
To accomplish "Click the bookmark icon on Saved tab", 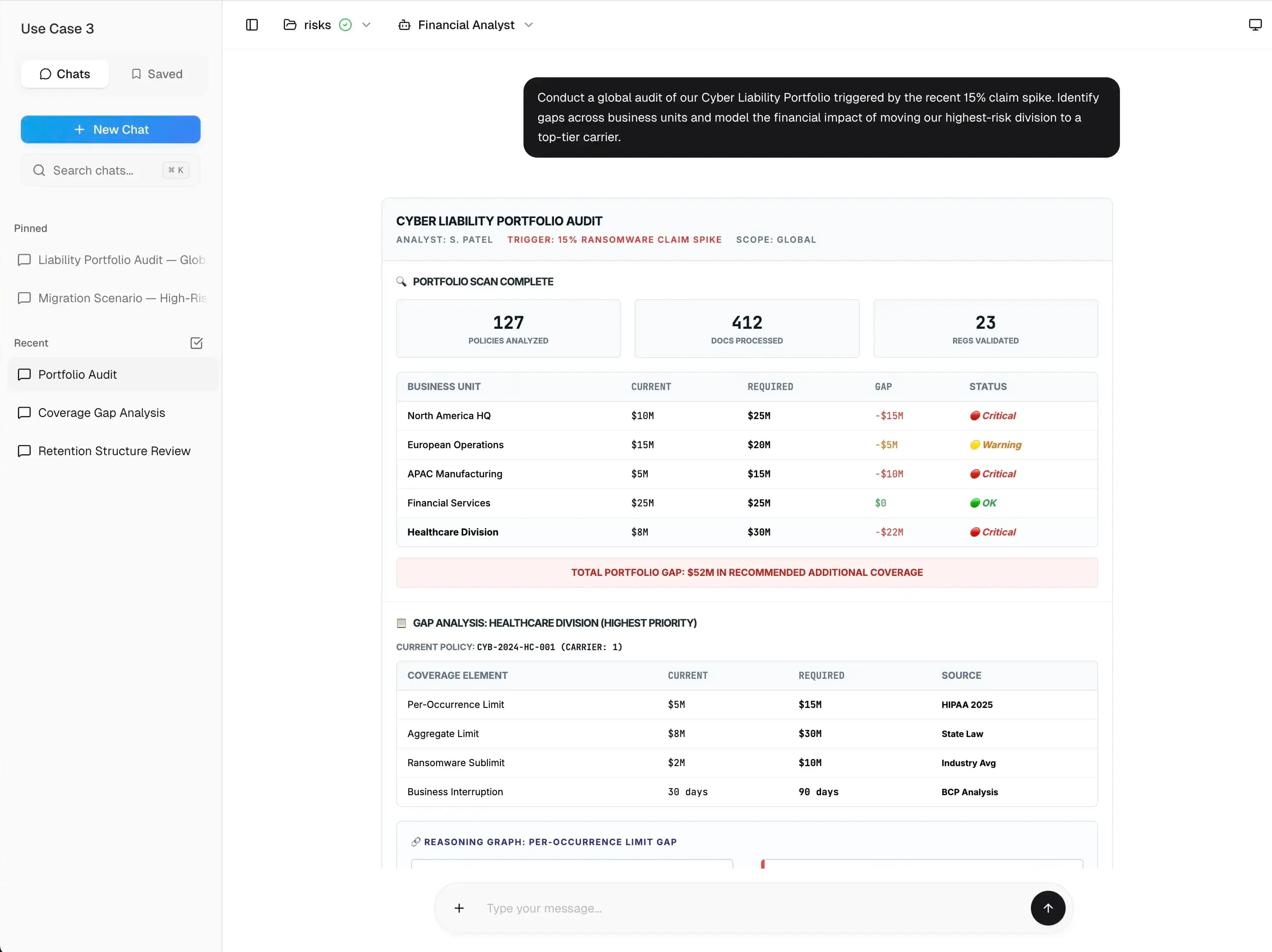I will tap(136, 73).
